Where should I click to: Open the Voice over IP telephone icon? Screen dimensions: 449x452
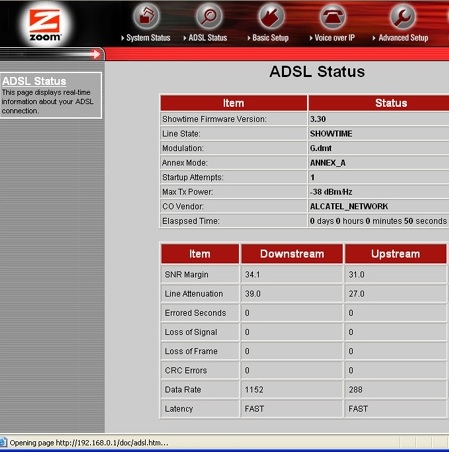point(332,16)
